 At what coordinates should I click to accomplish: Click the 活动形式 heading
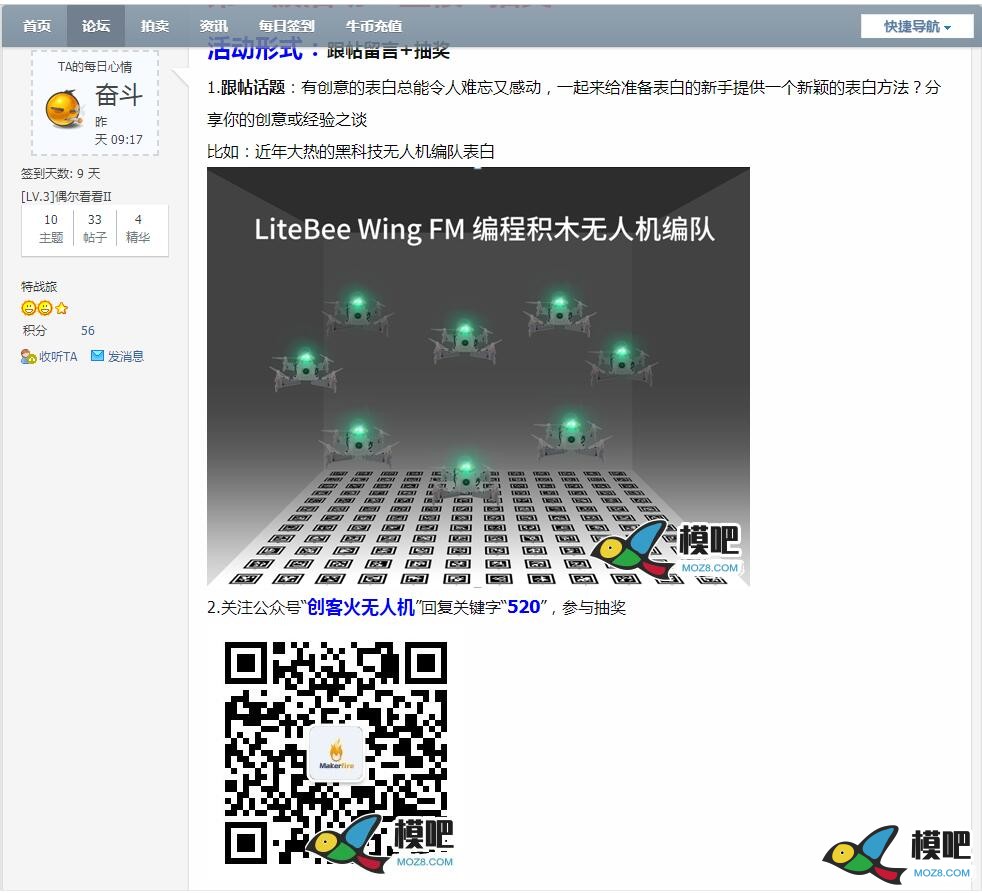[x=255, y=50]
